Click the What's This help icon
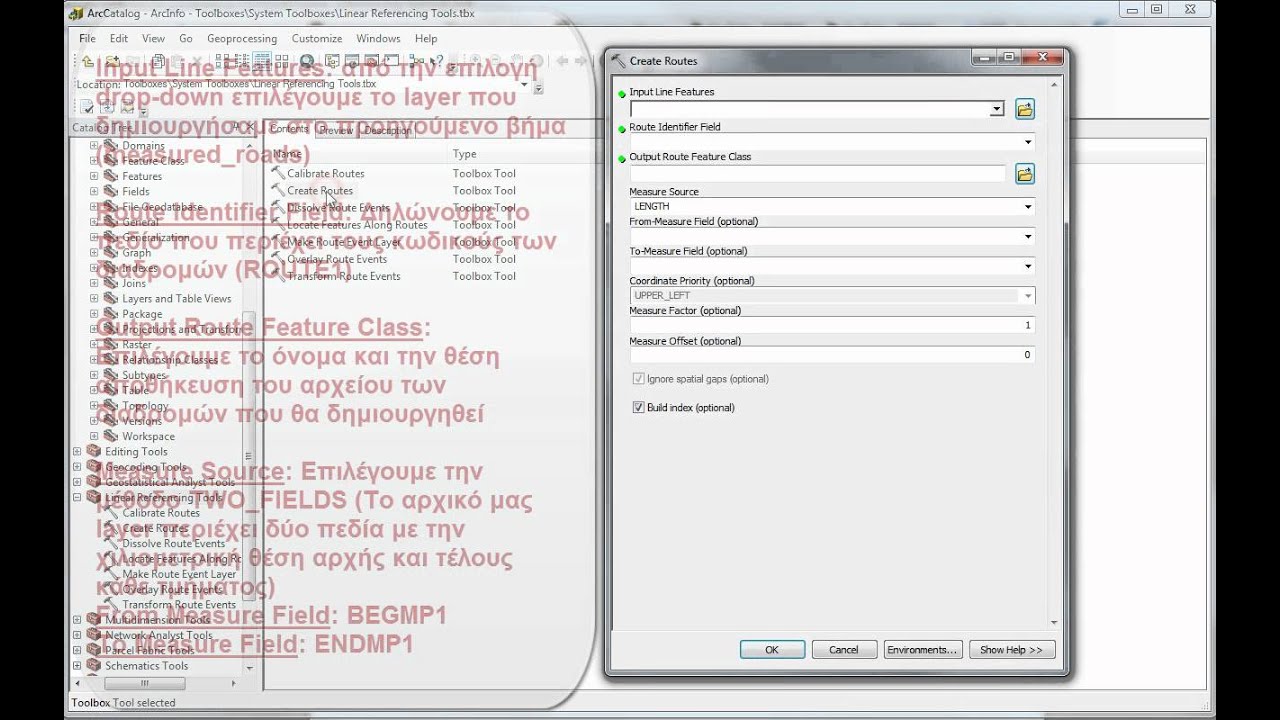1280x720 pixels. coord(438,61)
